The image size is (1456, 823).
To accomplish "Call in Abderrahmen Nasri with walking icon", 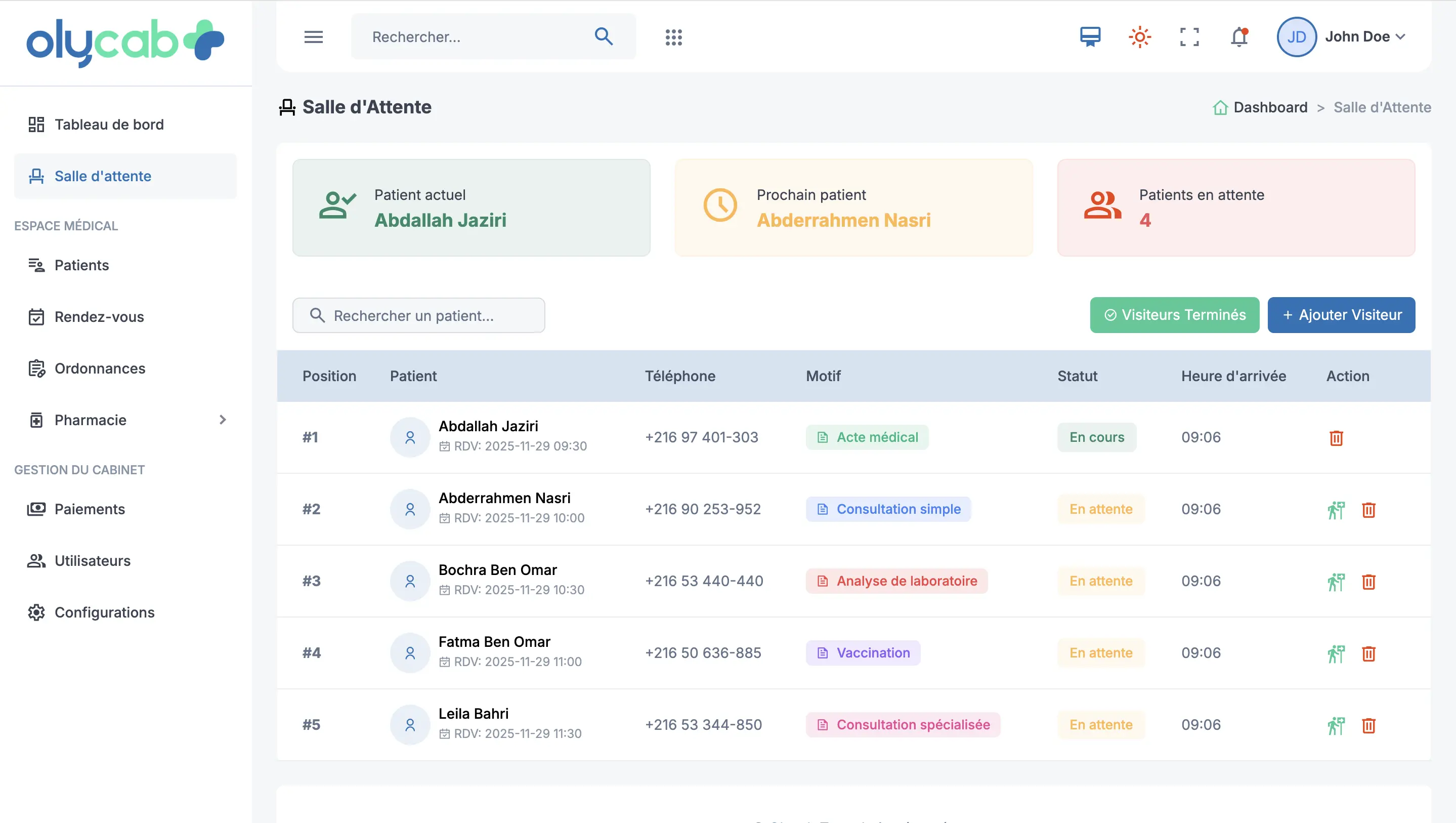I will point(1336,510).
